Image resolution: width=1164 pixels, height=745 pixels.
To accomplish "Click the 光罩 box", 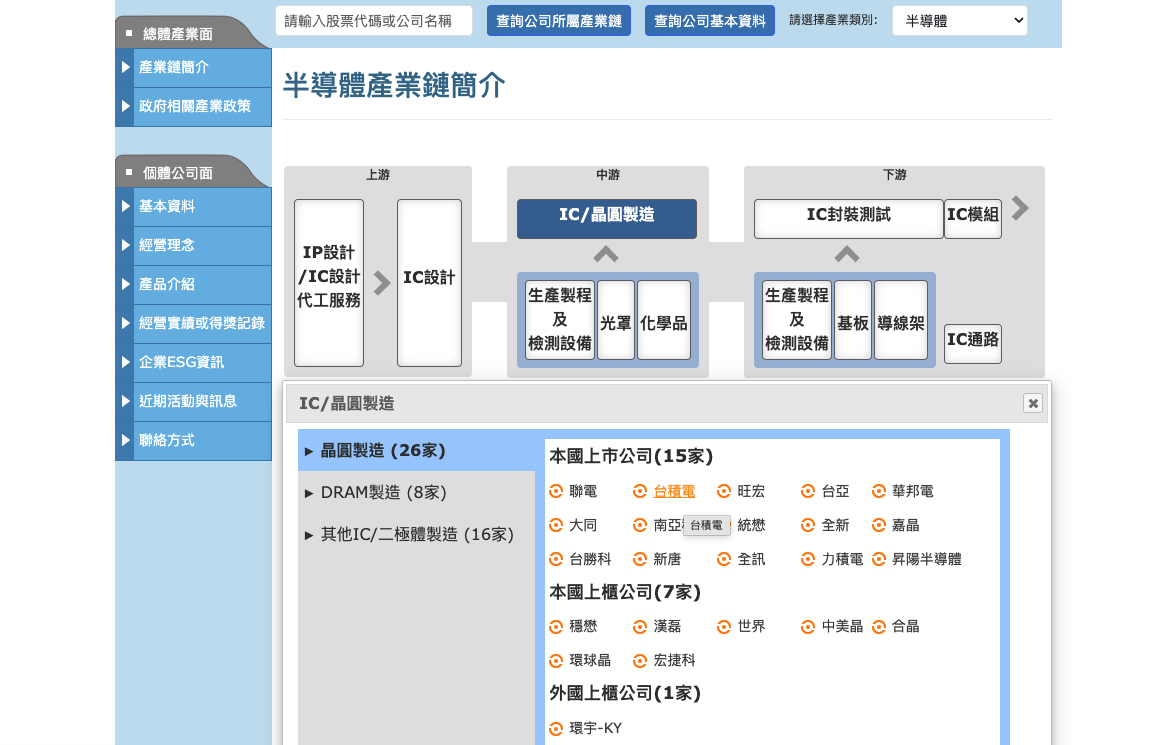I will click(615, 320).
